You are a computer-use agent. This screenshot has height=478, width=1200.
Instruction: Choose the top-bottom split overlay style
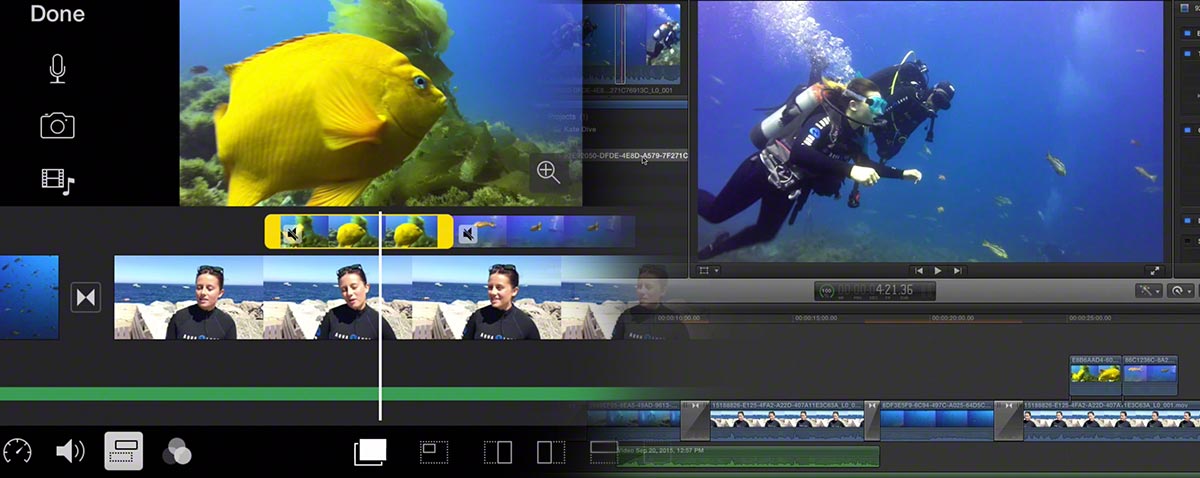point(604,452)
